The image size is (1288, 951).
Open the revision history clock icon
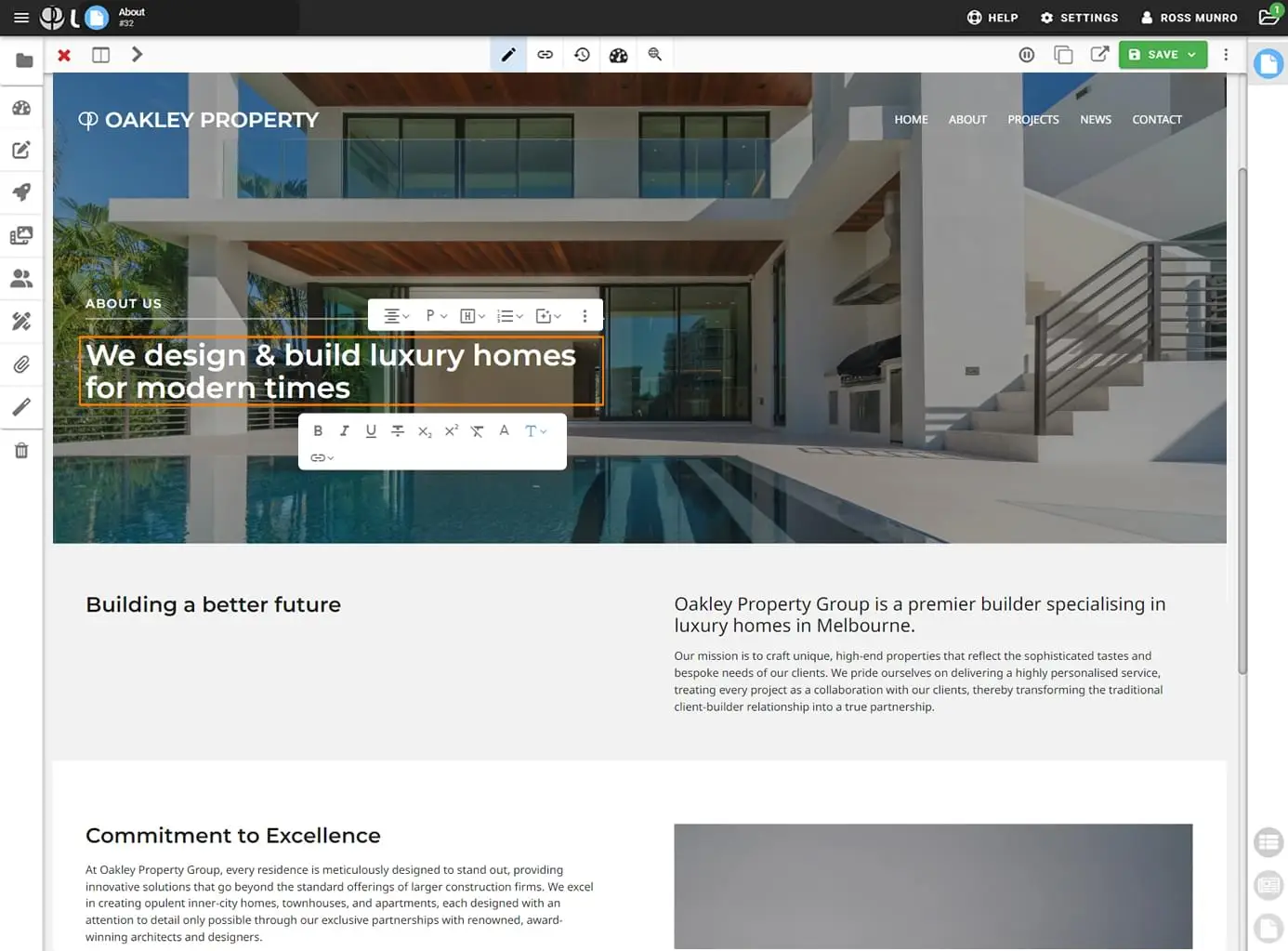click(x=582, y=55)
